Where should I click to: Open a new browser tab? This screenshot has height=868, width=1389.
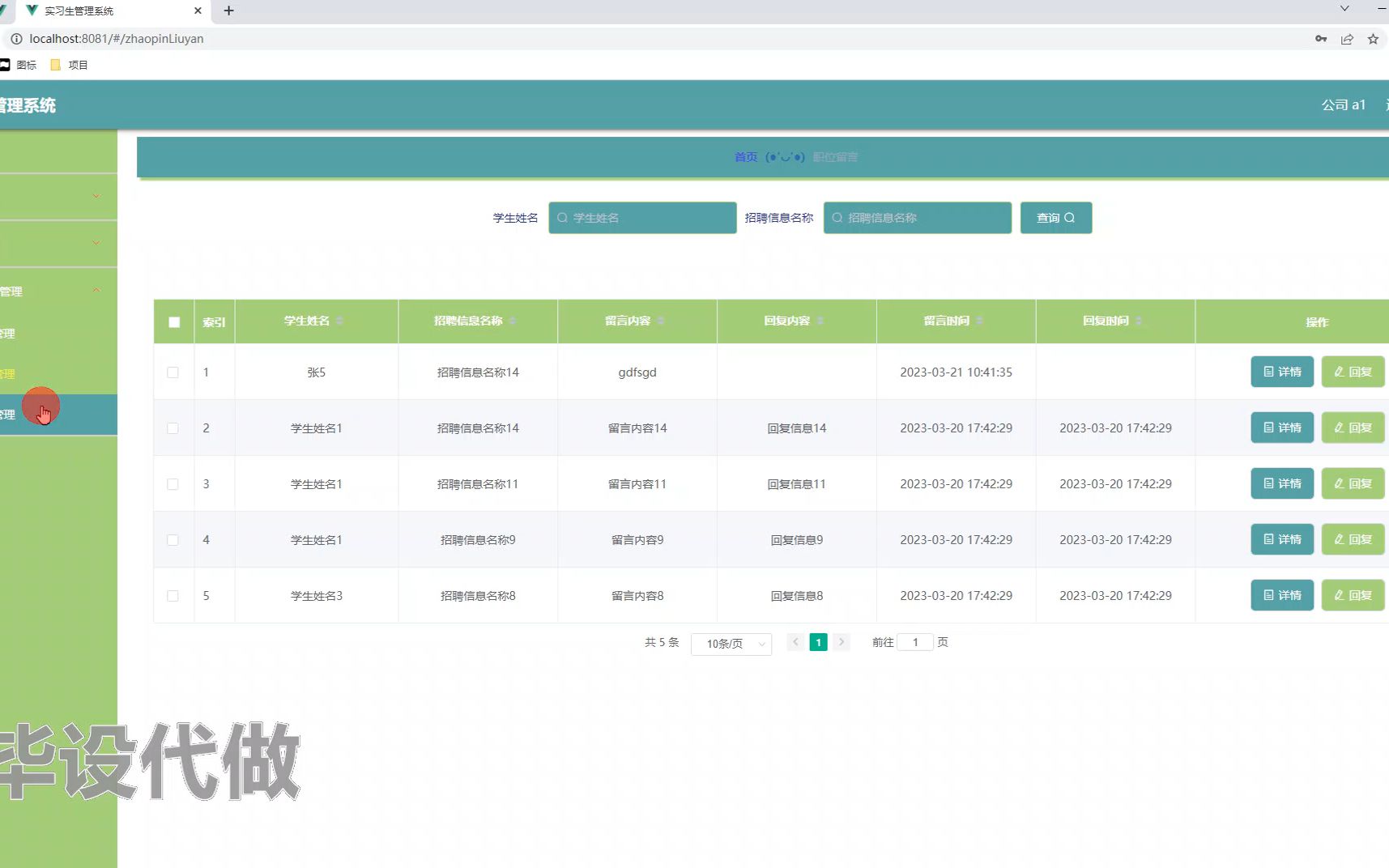(x=228, y=11)
